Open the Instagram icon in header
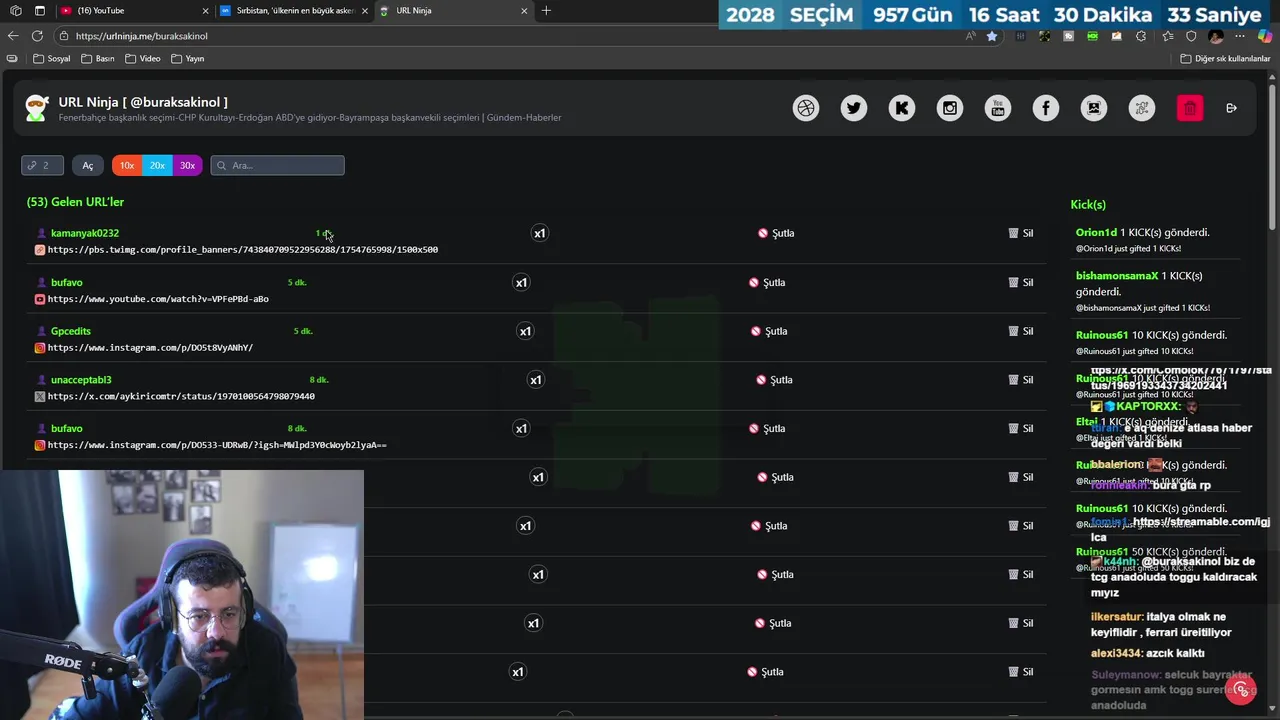Screen dimensions: 1280x720 click(x=950, y=108)
